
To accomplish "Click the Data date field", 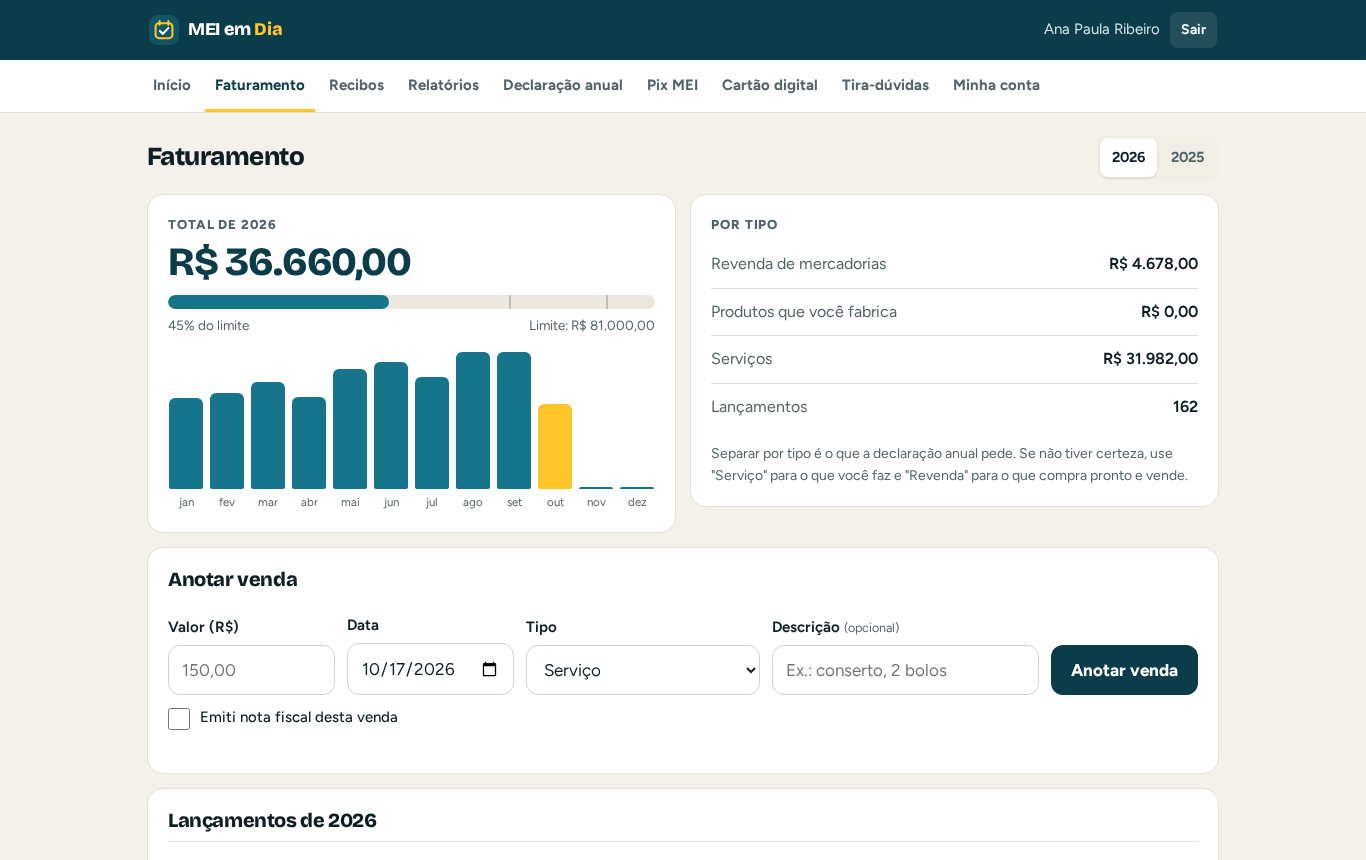I will coord(430,669).
